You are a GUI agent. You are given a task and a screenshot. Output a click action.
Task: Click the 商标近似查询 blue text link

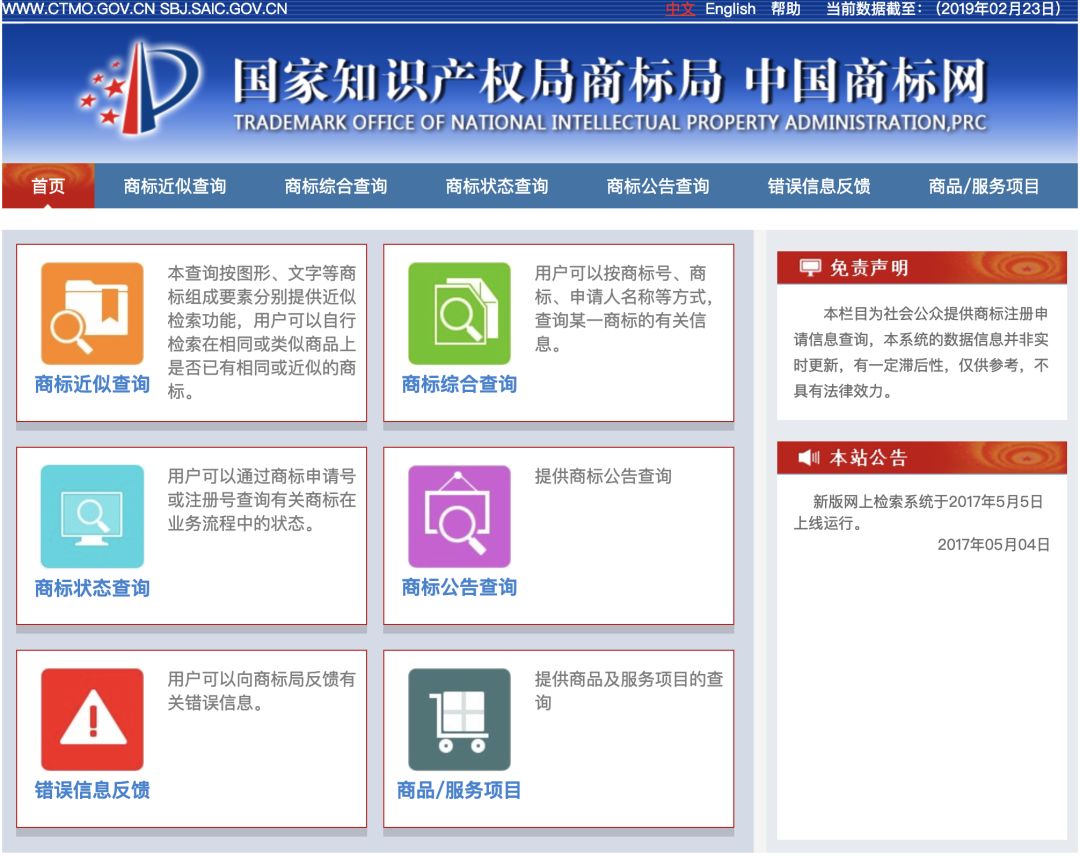(92, 385)
